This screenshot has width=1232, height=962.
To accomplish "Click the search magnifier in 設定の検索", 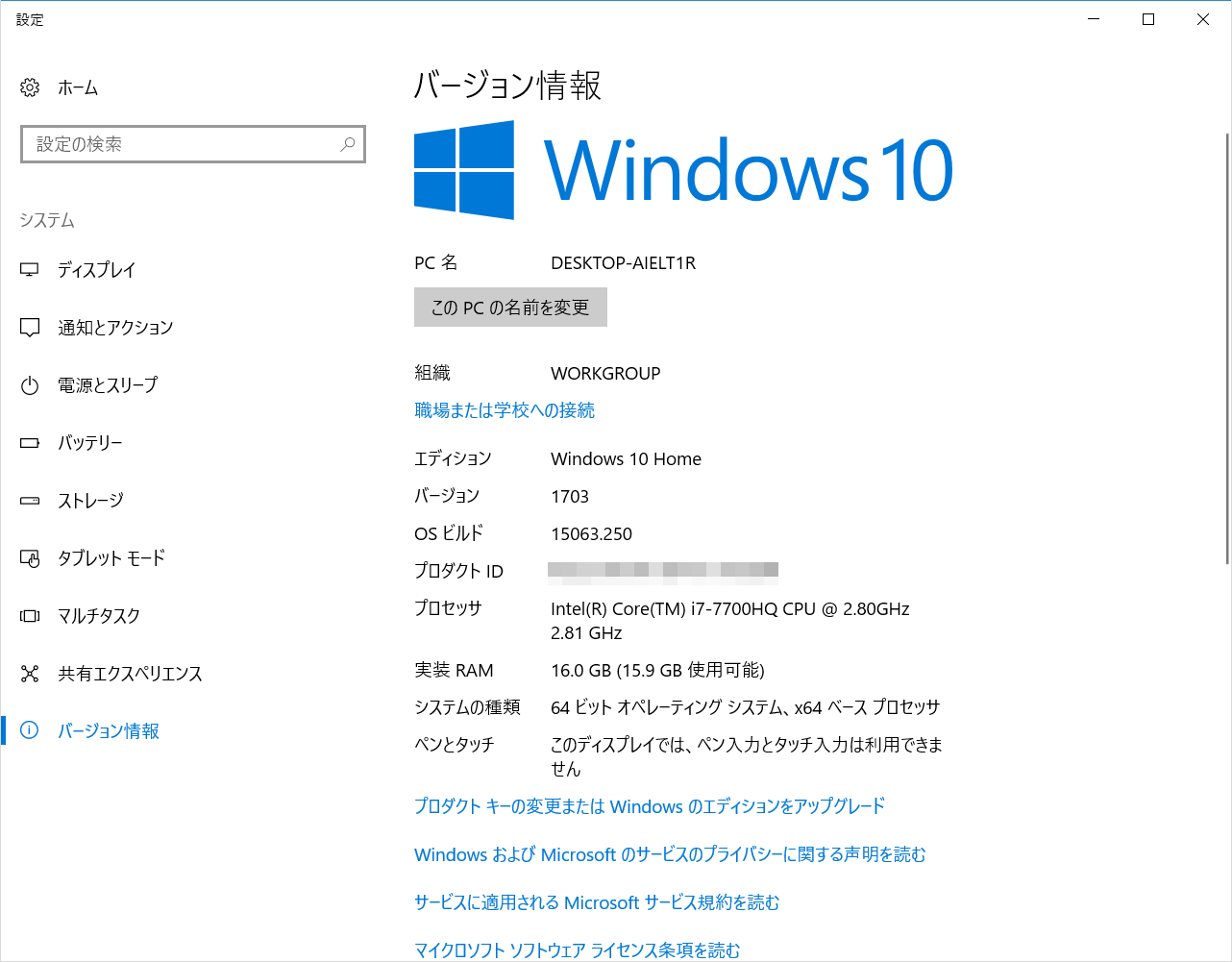I will click(347, 143).
